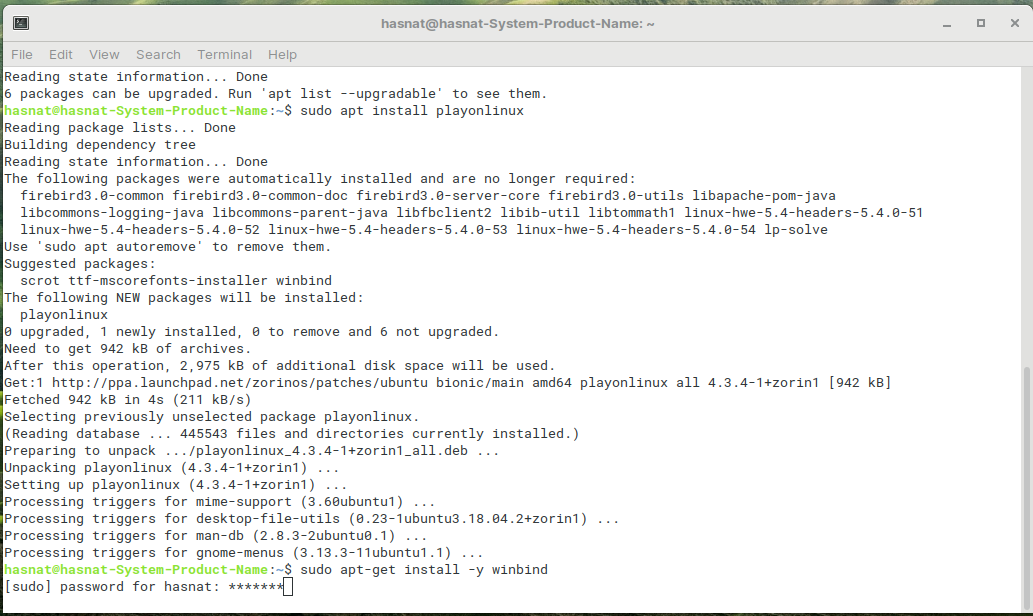Open the Help menu
This screenshot has width=1033, height=616.
pyautogui.click(x=282, y=55)
